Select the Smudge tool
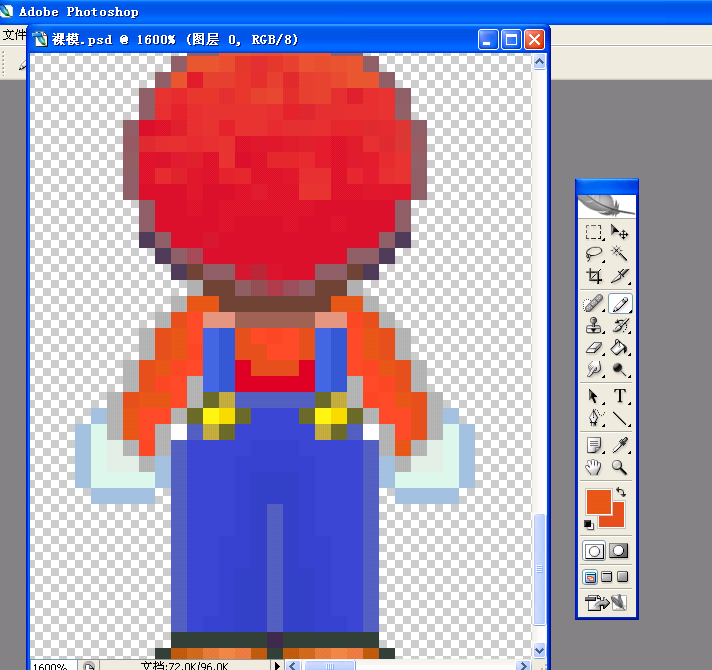This screenshot has height=670, width=712. 593,369
